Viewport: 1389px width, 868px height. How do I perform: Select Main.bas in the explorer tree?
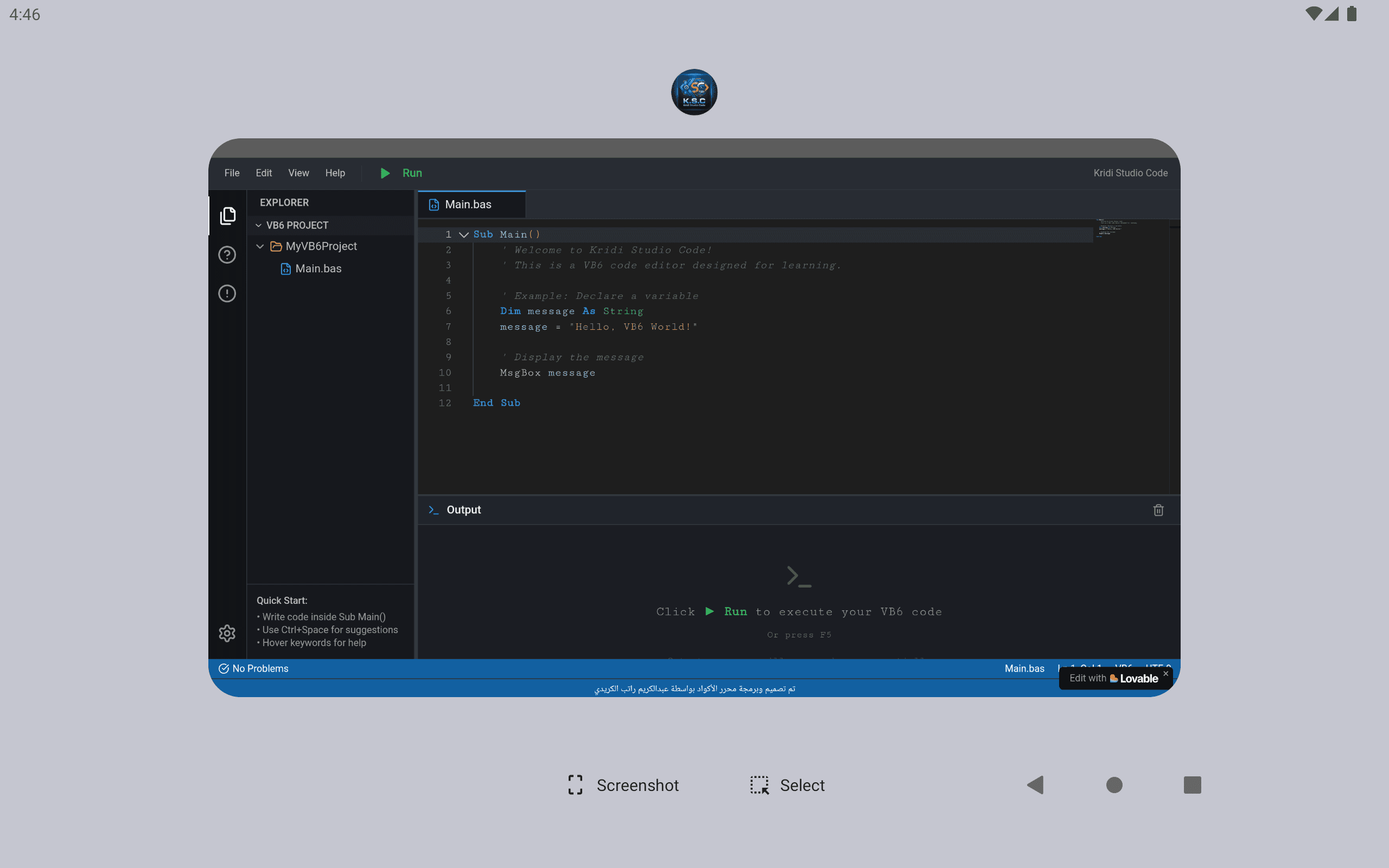coord(318,269)
